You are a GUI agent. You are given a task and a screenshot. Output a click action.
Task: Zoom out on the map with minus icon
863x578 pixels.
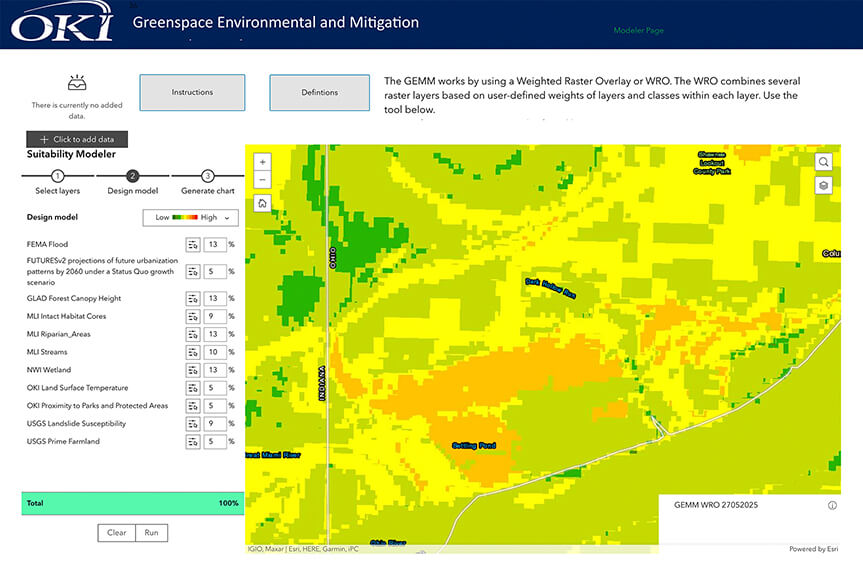pos(261,180)
